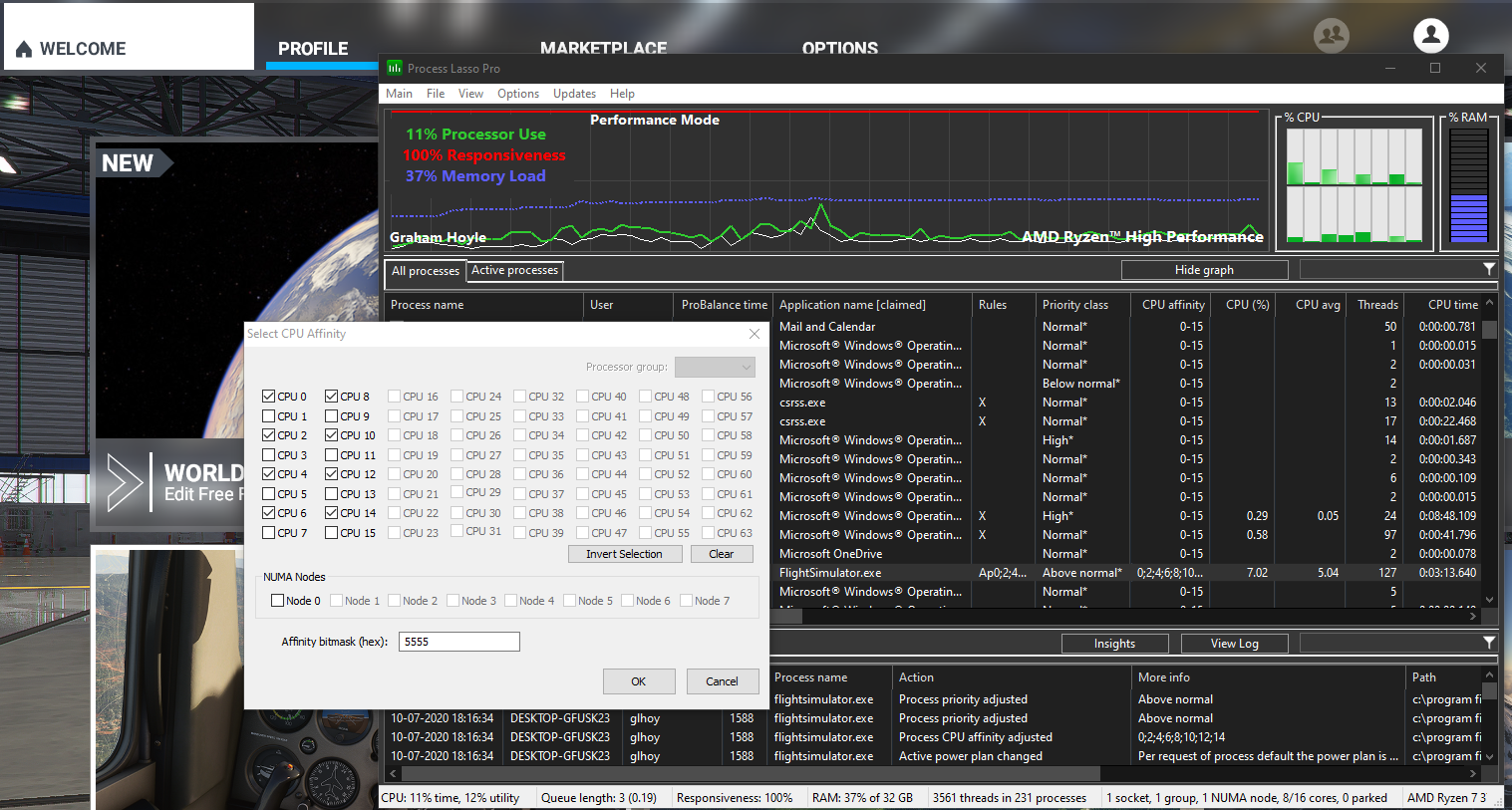This screenshot has height=810, width=1512.
Task: Select the Mail and Calendar process row
Action: coord(1127,327)
